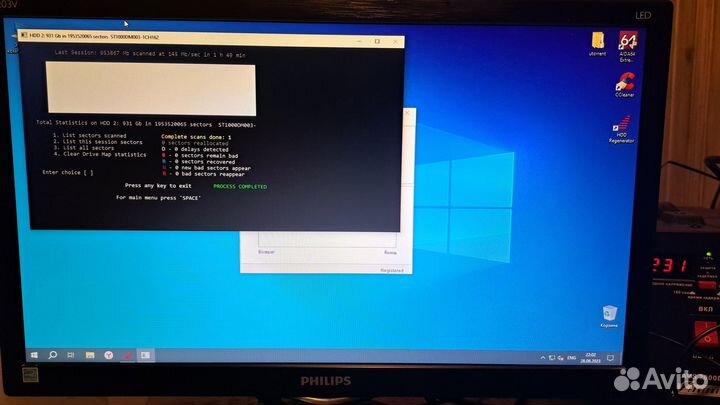Image resolution: width=720 pixels, height=405 pixels.
Task: Close the background dialog window
Action: click(x=408, y=112)
